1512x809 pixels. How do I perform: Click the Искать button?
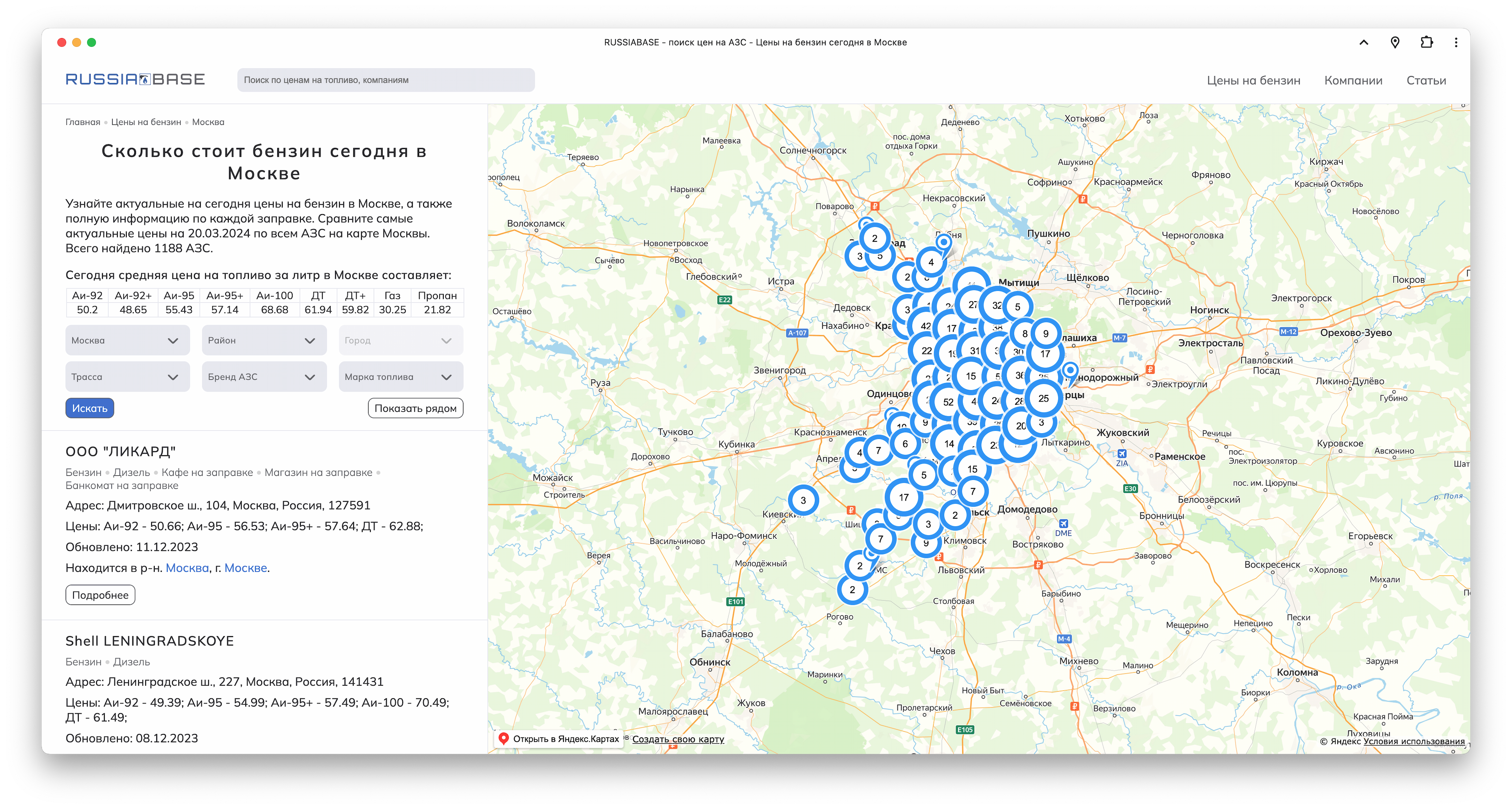(90, 408)
